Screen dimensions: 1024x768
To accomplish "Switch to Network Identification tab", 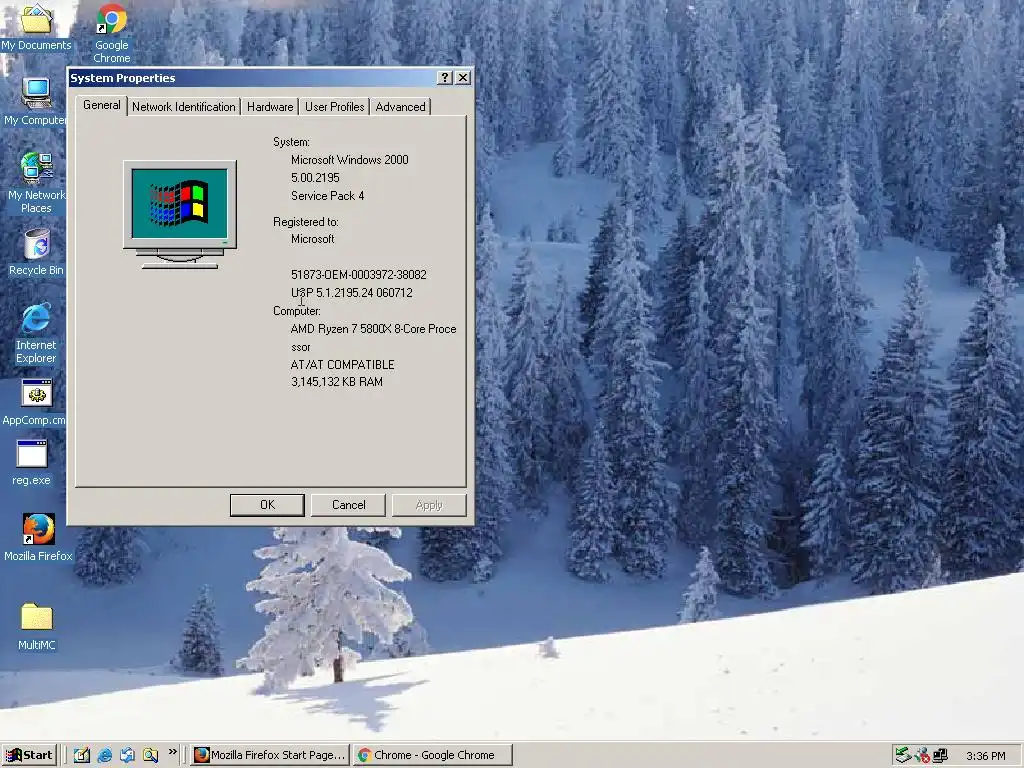I will pyautogui.click(x=184, y=106).
